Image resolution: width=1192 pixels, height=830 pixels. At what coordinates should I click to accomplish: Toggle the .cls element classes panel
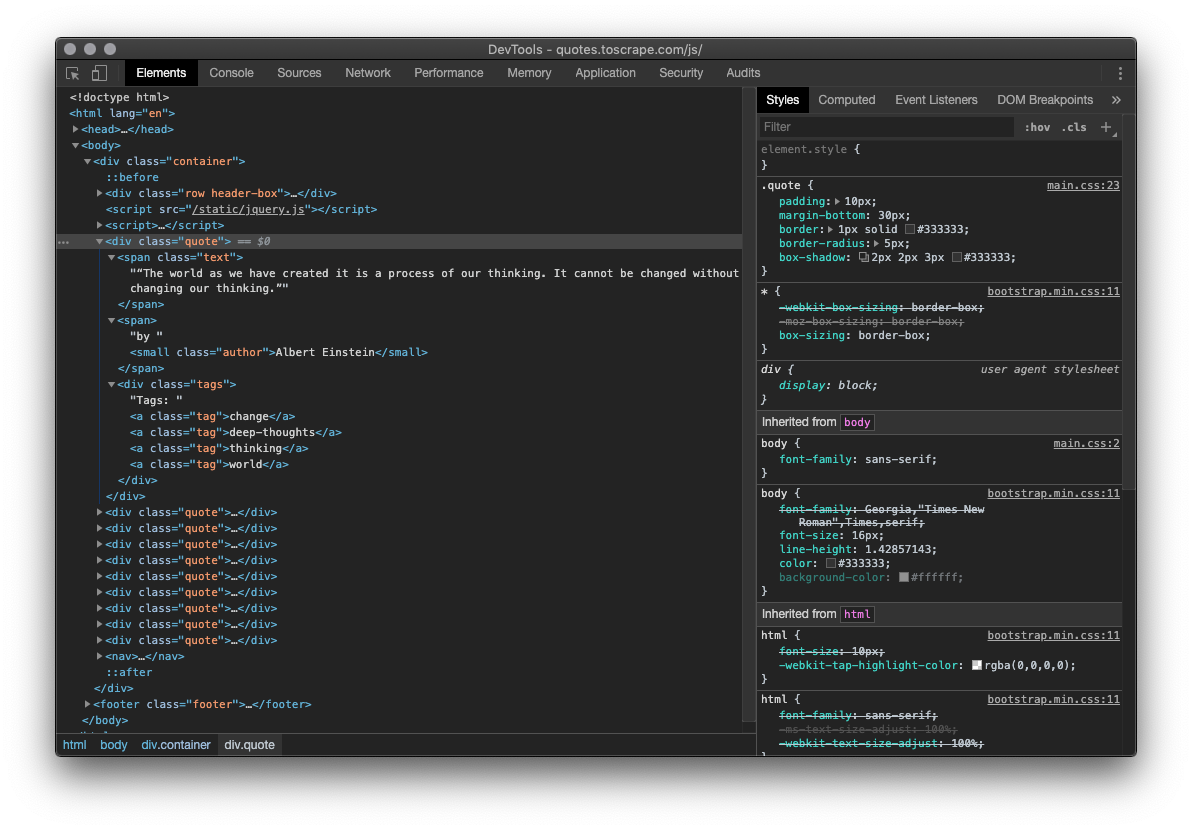pyautogui.click(x=1074, y=127)
